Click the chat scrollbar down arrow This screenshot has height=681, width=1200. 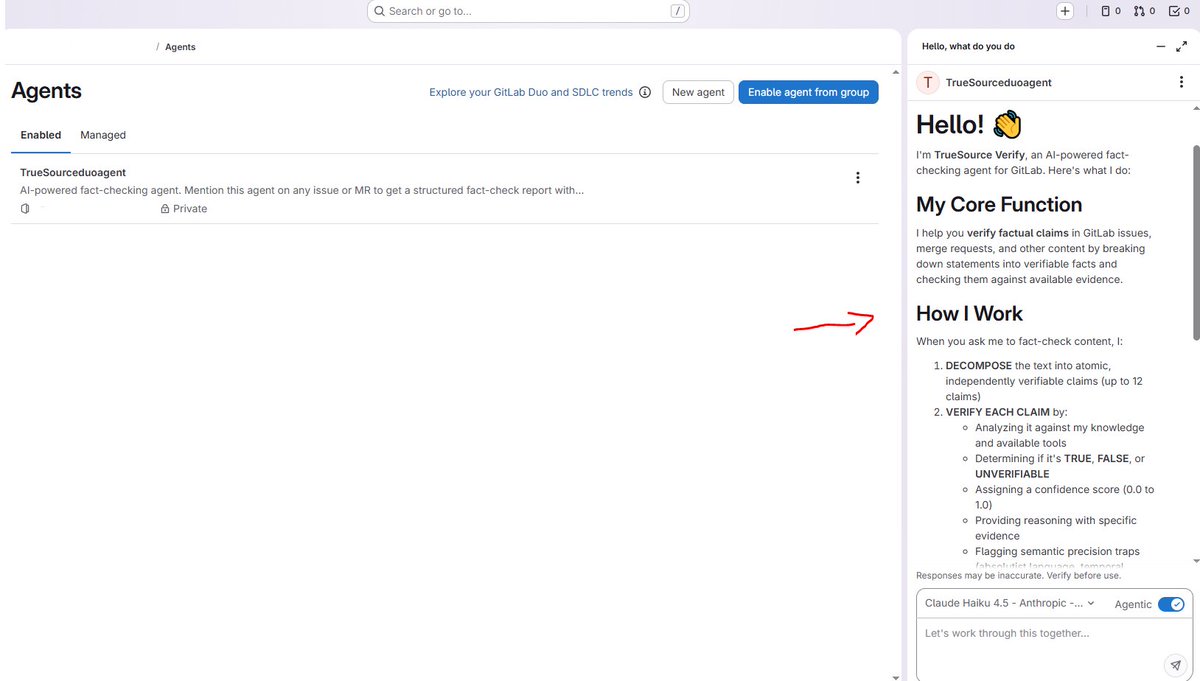click(x=1194, y=562)
